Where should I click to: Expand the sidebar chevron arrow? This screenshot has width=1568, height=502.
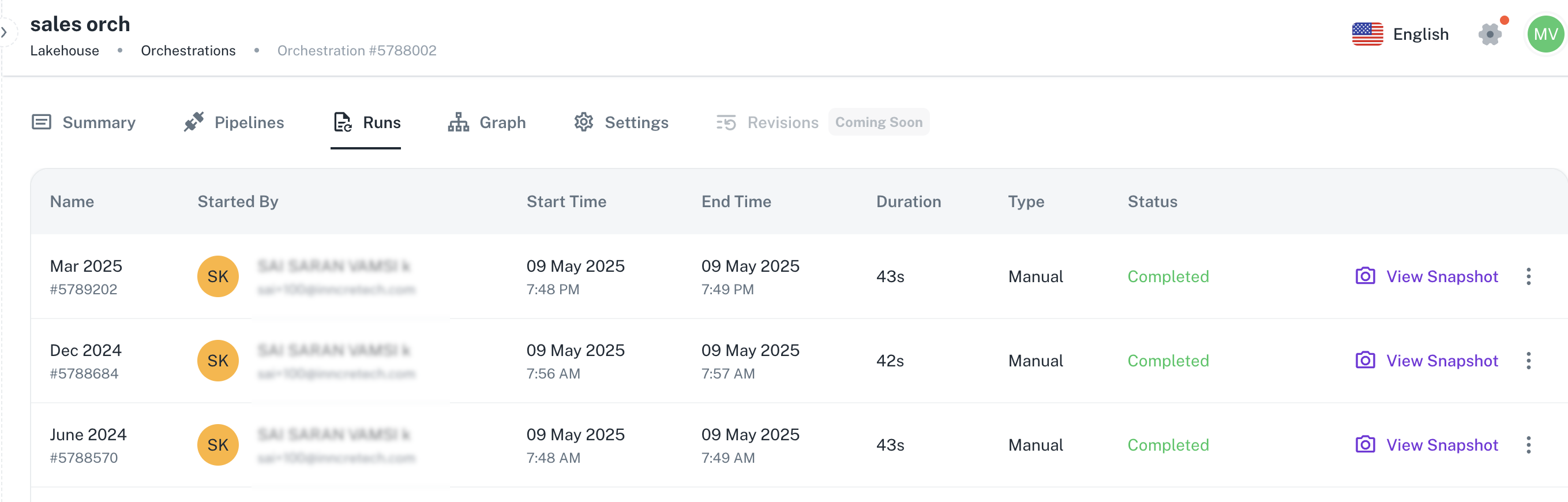[x=4, y=32]
